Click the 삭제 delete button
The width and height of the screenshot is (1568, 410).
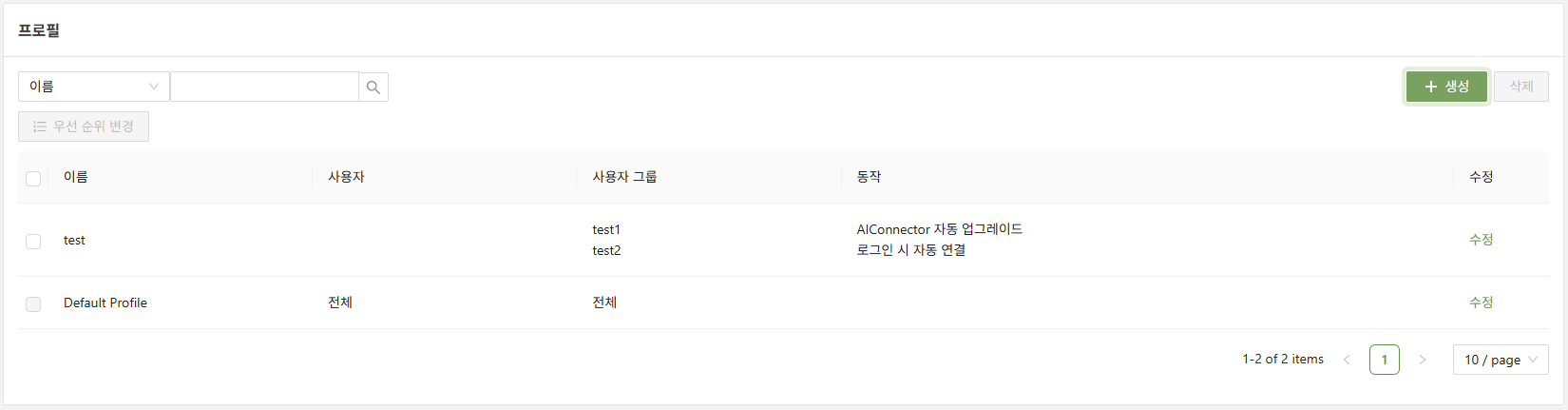(x=1520, y=87)
